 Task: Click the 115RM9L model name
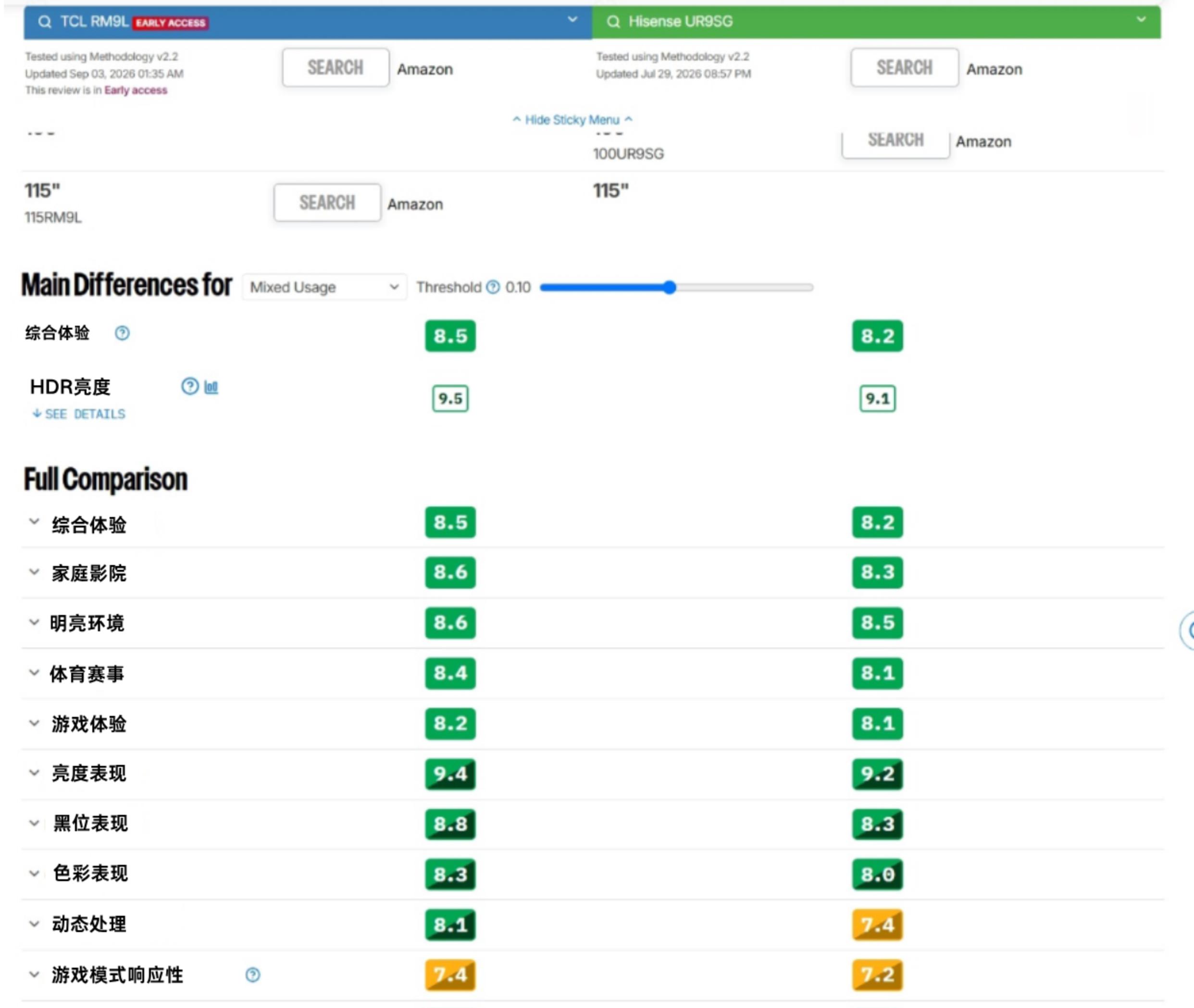click(x=53, y=217)
